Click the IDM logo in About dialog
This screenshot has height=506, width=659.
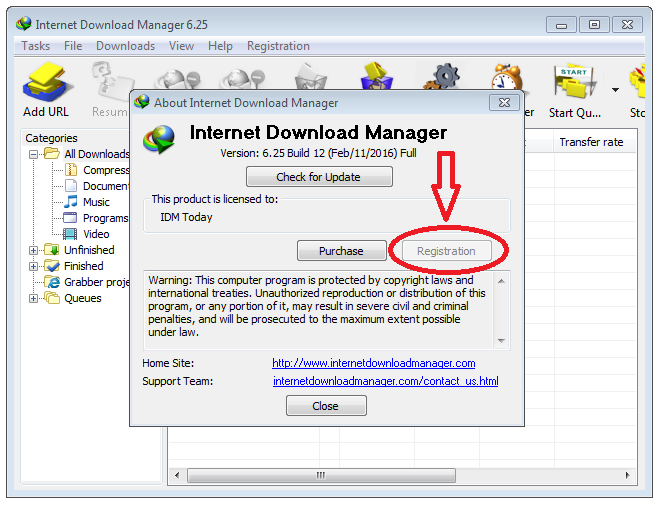159,139
